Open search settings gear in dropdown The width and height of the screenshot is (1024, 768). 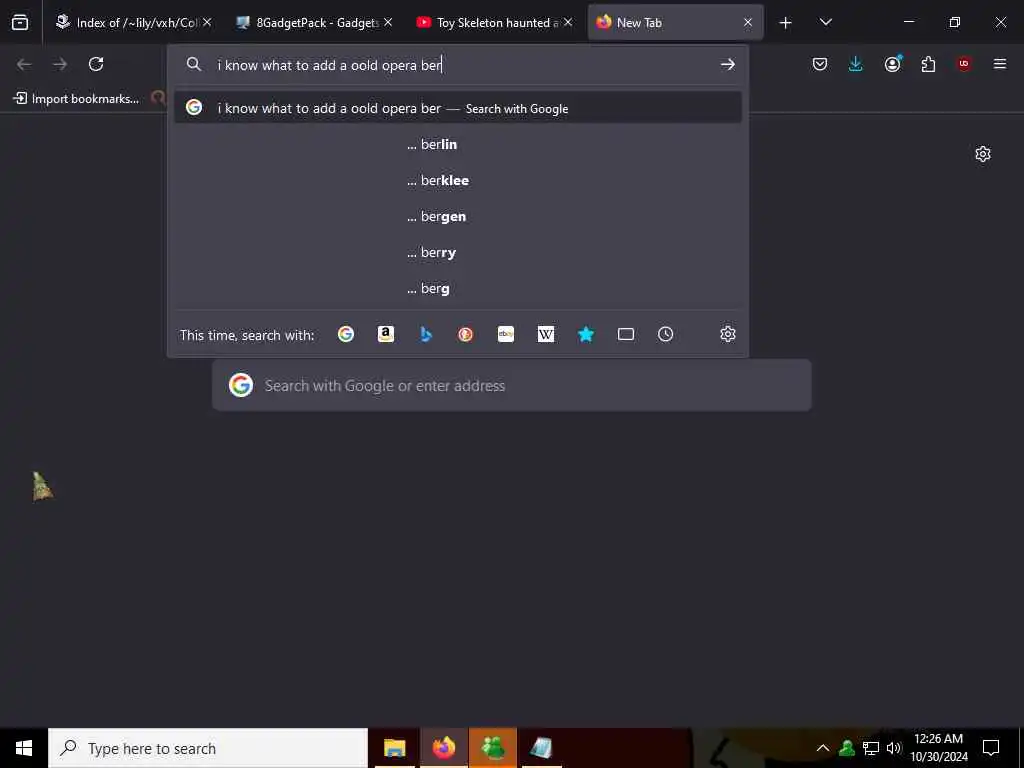pyautogui.click(x=728, y=334)
